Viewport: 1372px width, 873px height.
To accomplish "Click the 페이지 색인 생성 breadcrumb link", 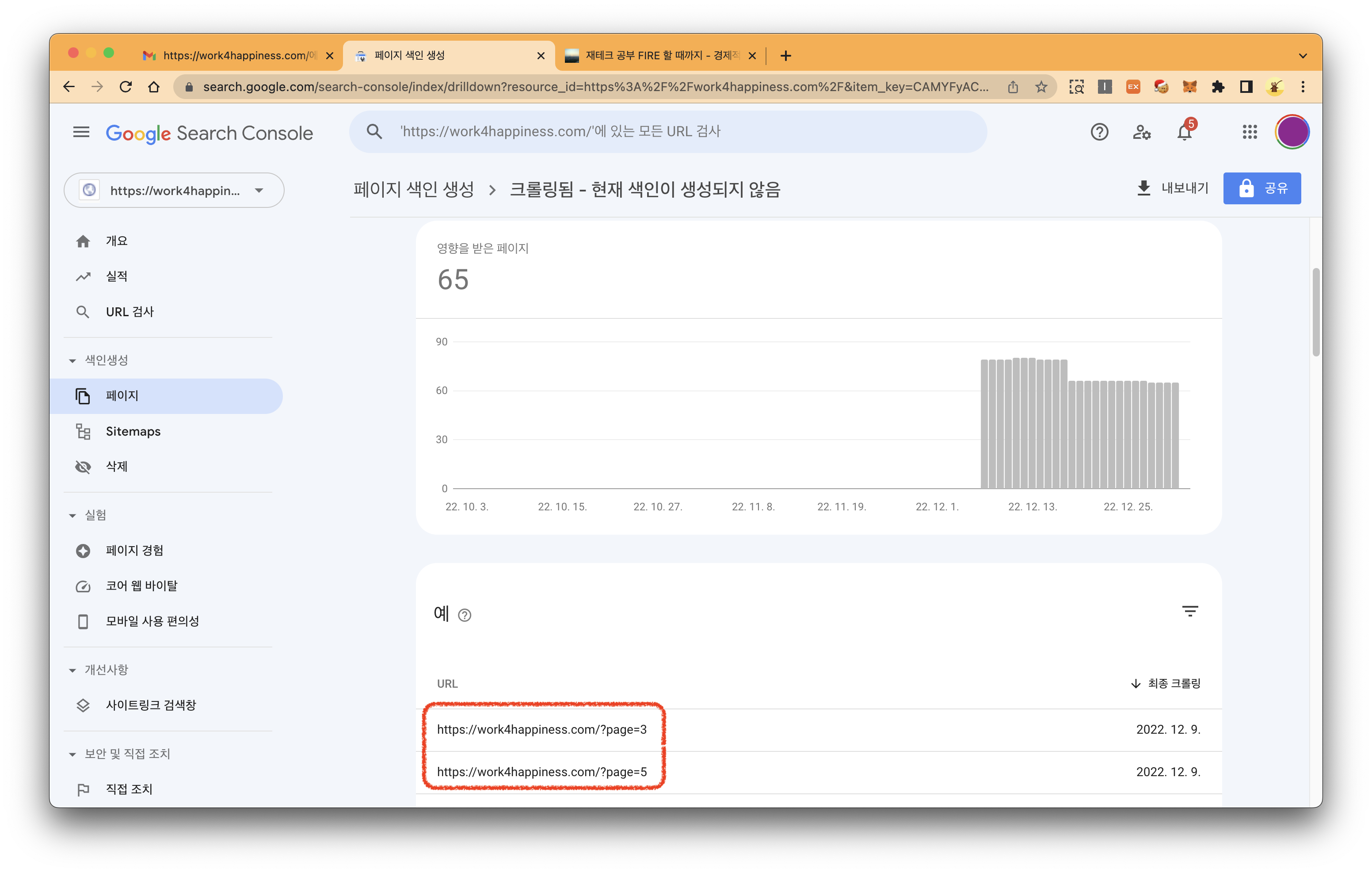I will point(413,190).
